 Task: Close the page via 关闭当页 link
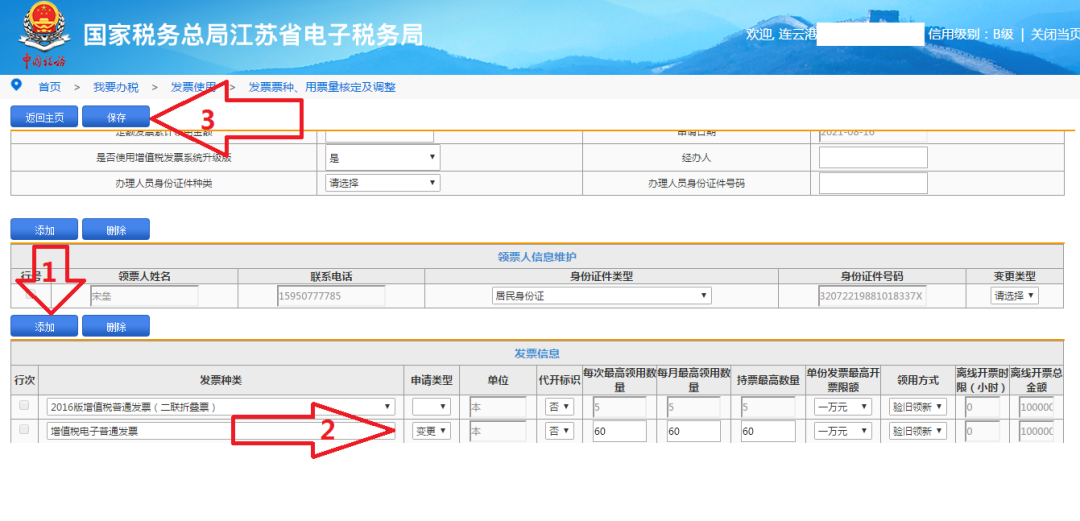coord(1055,34)
